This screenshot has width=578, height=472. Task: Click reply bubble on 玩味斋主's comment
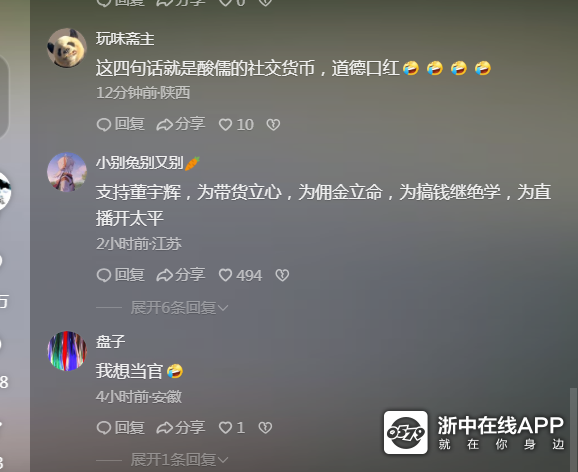pyautogui.click(x=120, y=124)
